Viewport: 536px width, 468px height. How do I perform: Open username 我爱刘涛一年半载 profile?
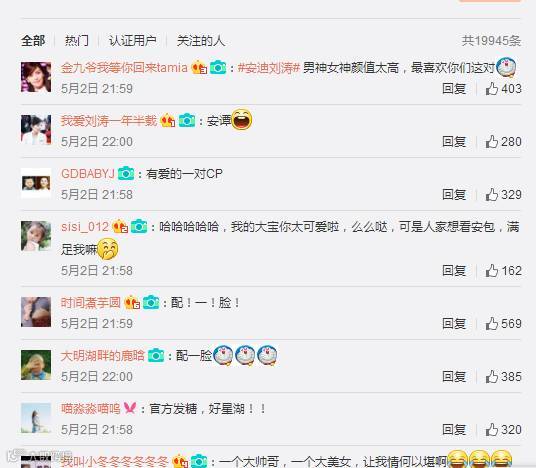(x=109, y=121)
